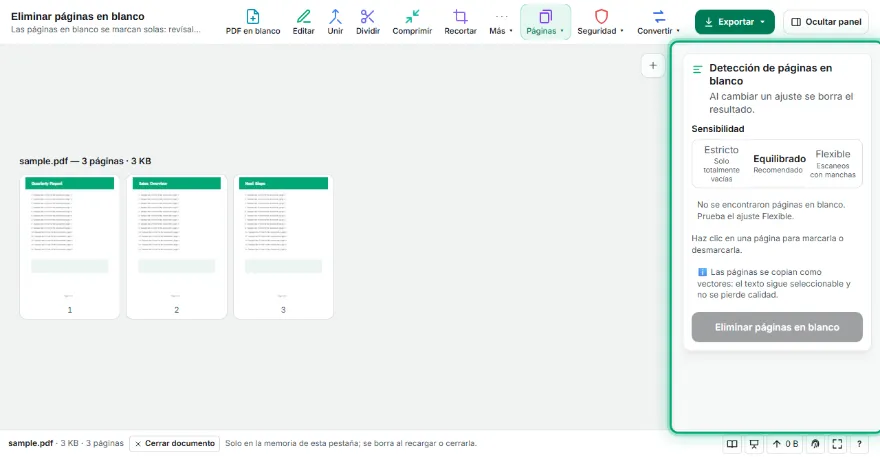Create a new blank PDF
This screenshot has height=457, width=880.
[253, 22]
